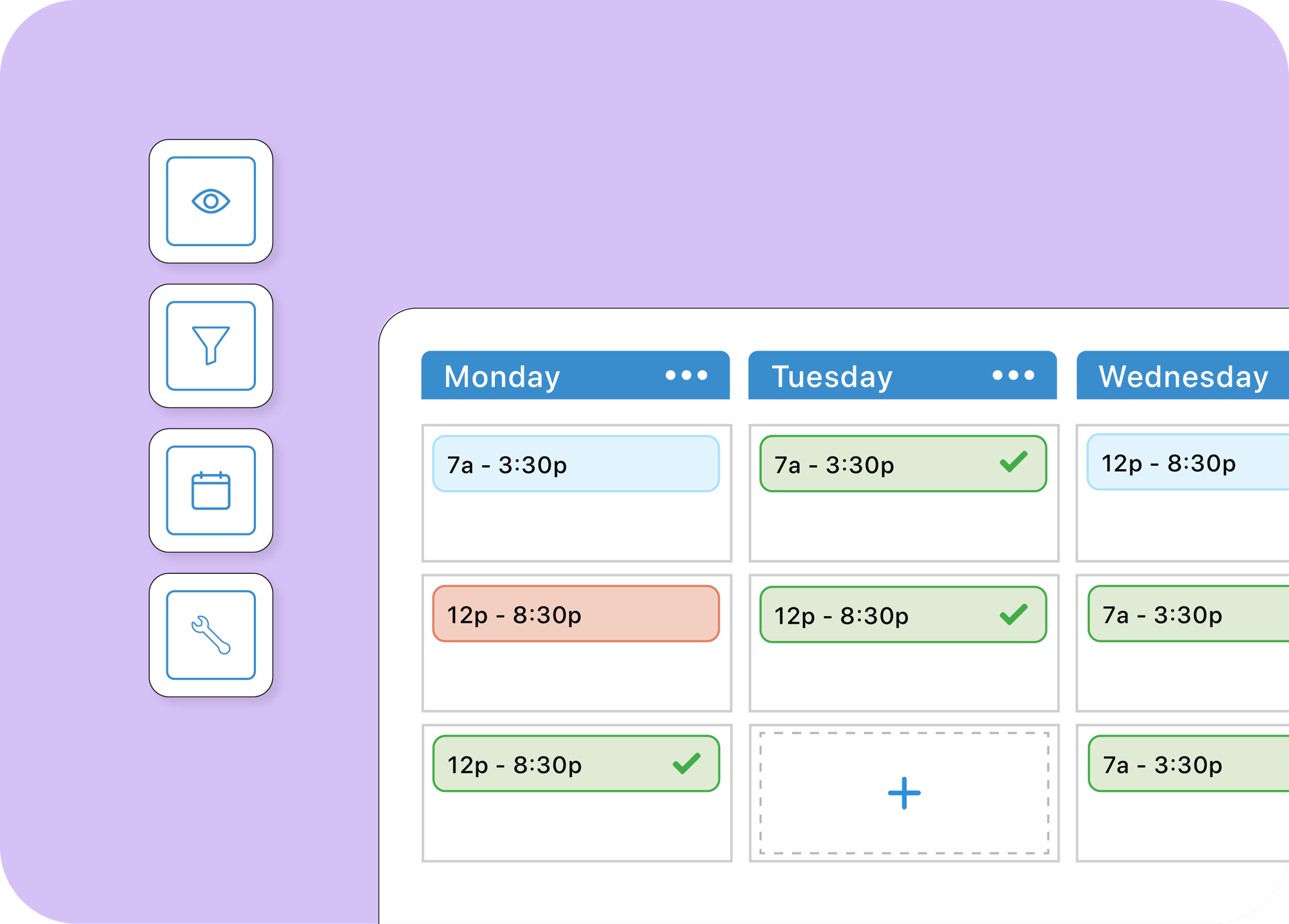This screenshot has height=924, width=1289.
Task: Open Monday's blue 7a - 3:30p shift
Action: tap(576, 464)
